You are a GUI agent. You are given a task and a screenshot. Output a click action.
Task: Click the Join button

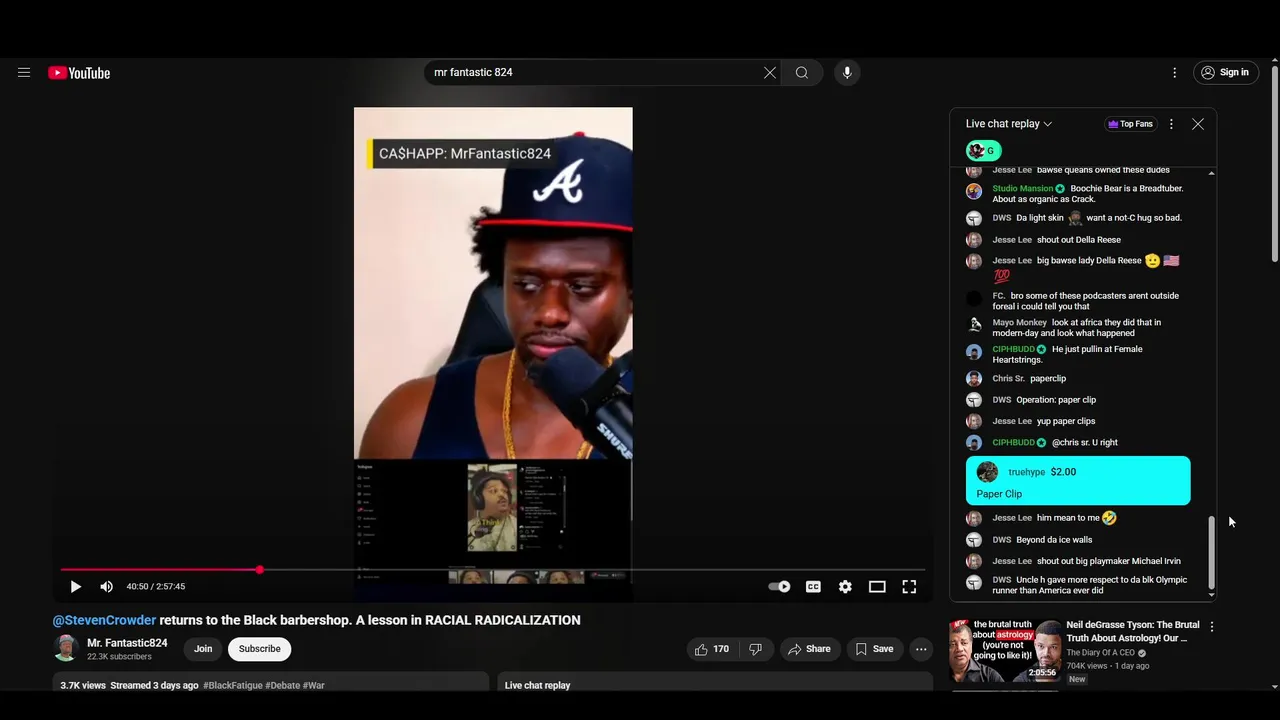coord(203,649)
